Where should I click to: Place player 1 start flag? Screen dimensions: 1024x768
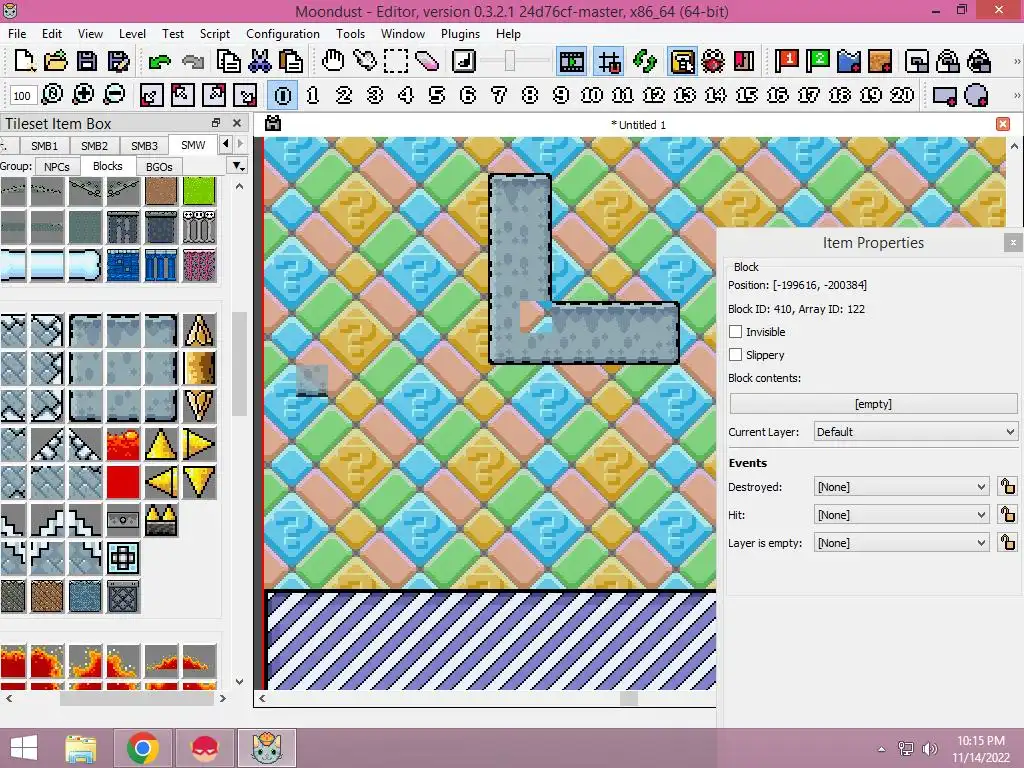786,61
